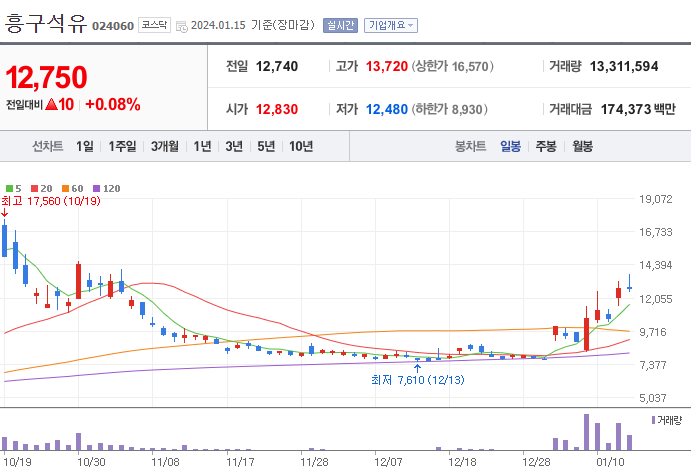Click the stock name 흥구석유
The width and height of the screenshot is (691, 474).
point(46,23)
